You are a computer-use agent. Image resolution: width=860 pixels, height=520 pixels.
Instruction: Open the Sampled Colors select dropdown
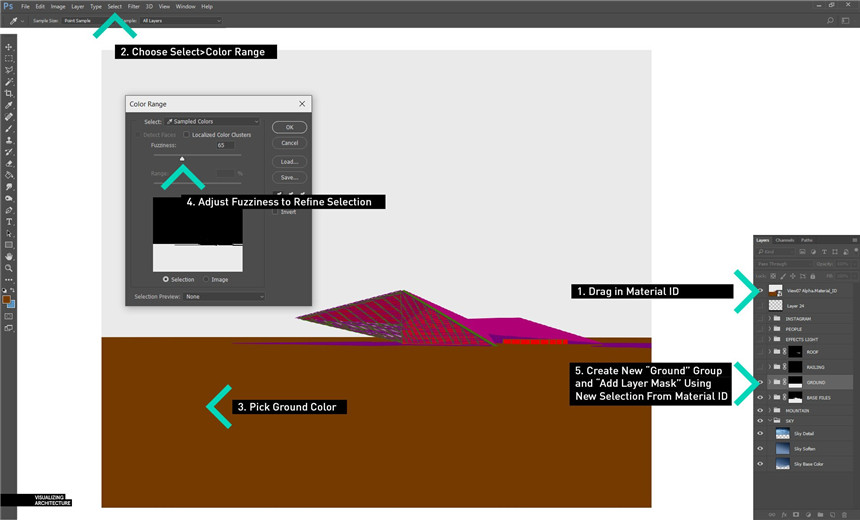tap(212, 122)
